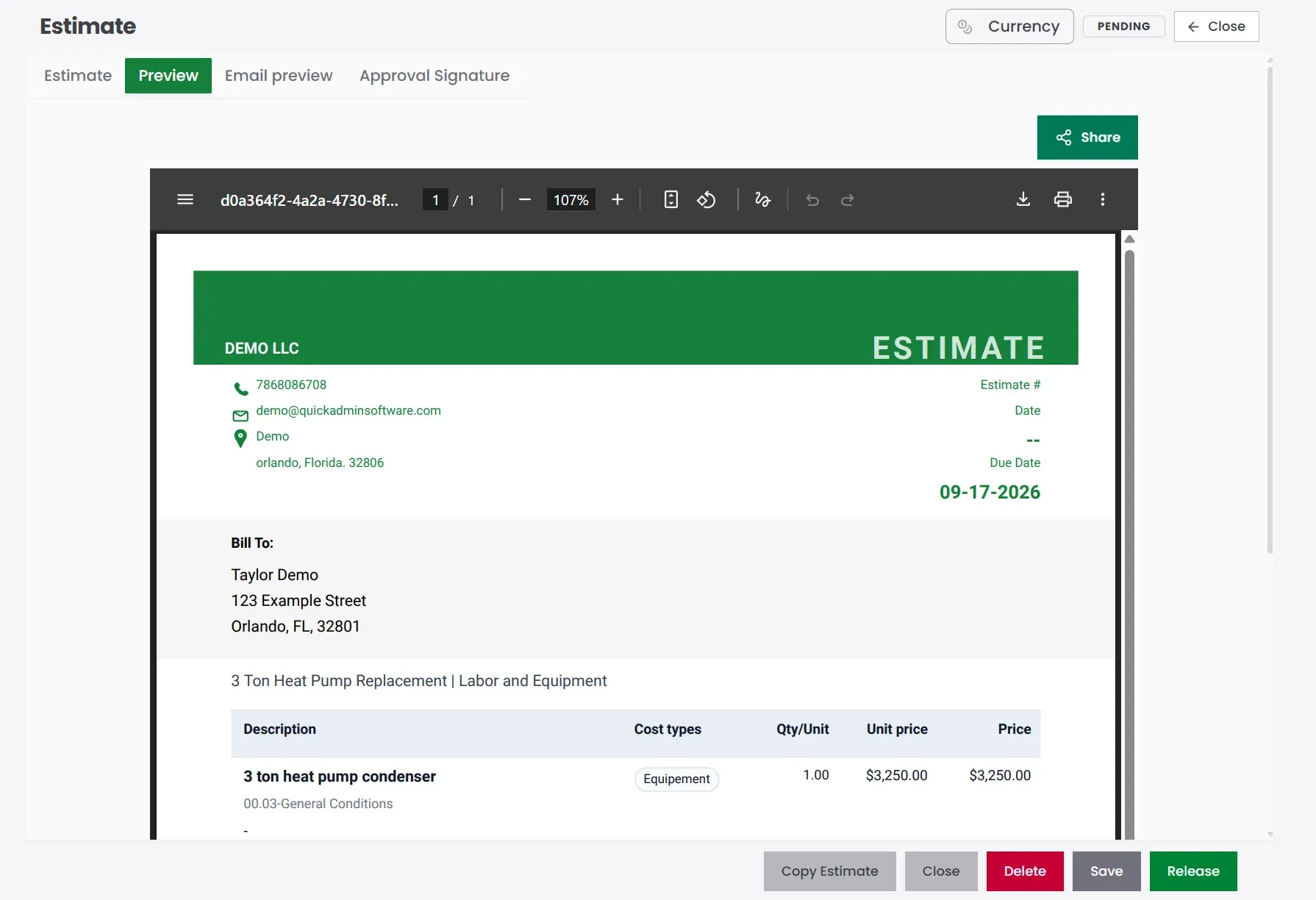Click the Taylor Demo customer name
Screen dimensions: 1316x900
275,575
